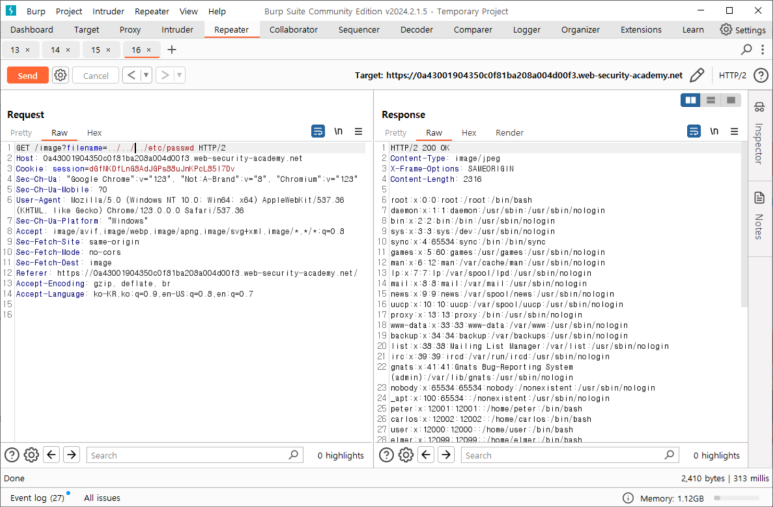Viewport: 773px width, 507px height.
Task: Select the tabbed layout view
Action: click(731, 100)
